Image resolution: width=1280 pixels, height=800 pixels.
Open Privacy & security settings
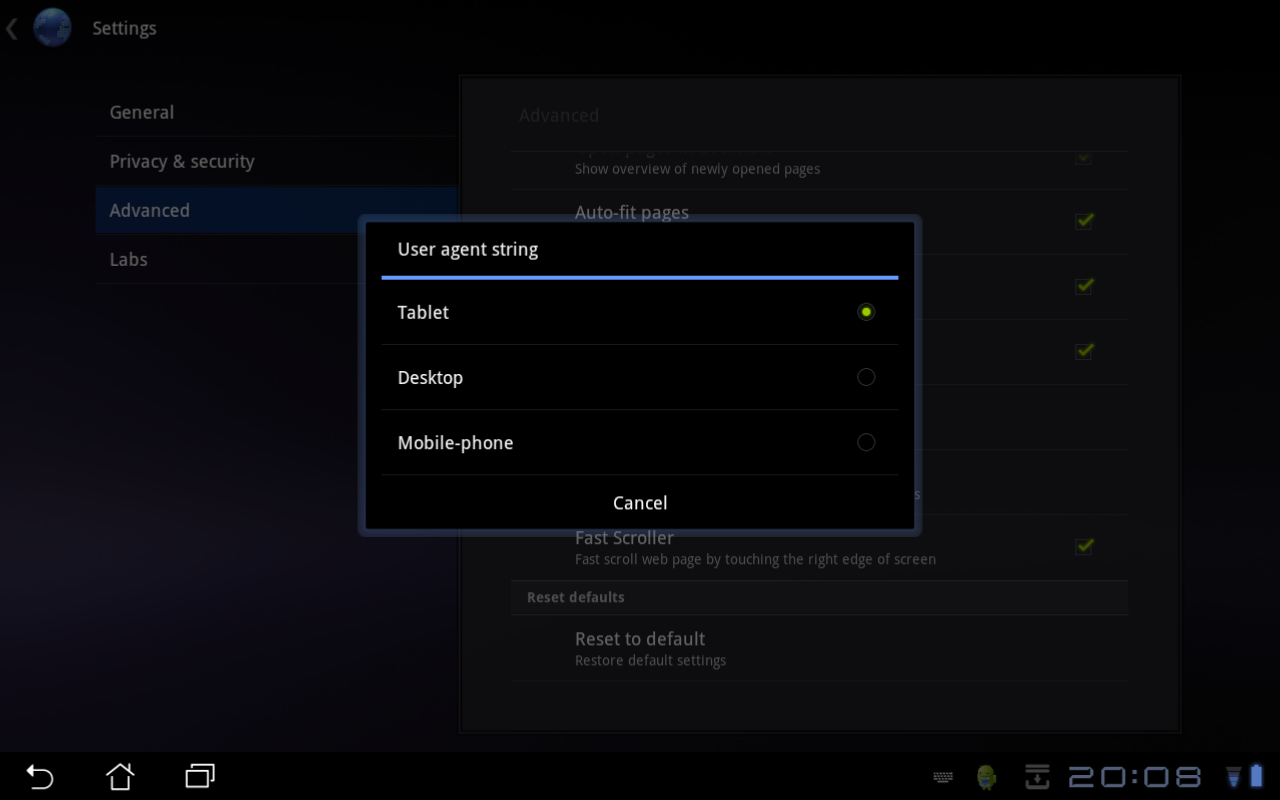click(182, 161)
